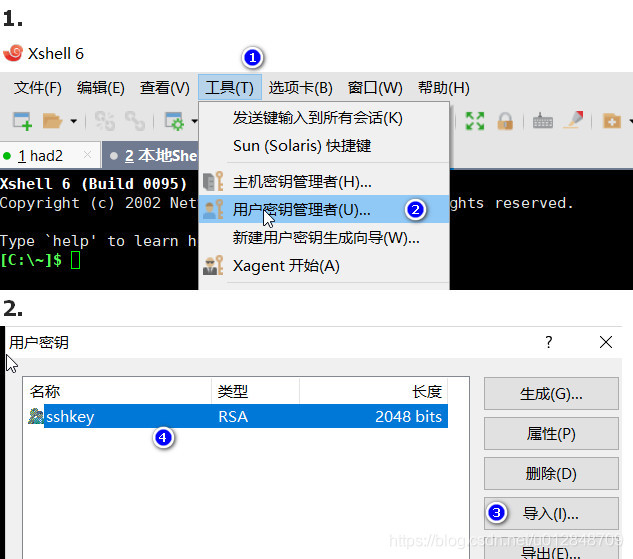Choose Sun (Solaris) 快捷键 menu entry
Viewport: 633px width, 559px height.
(x=324, y=145)
